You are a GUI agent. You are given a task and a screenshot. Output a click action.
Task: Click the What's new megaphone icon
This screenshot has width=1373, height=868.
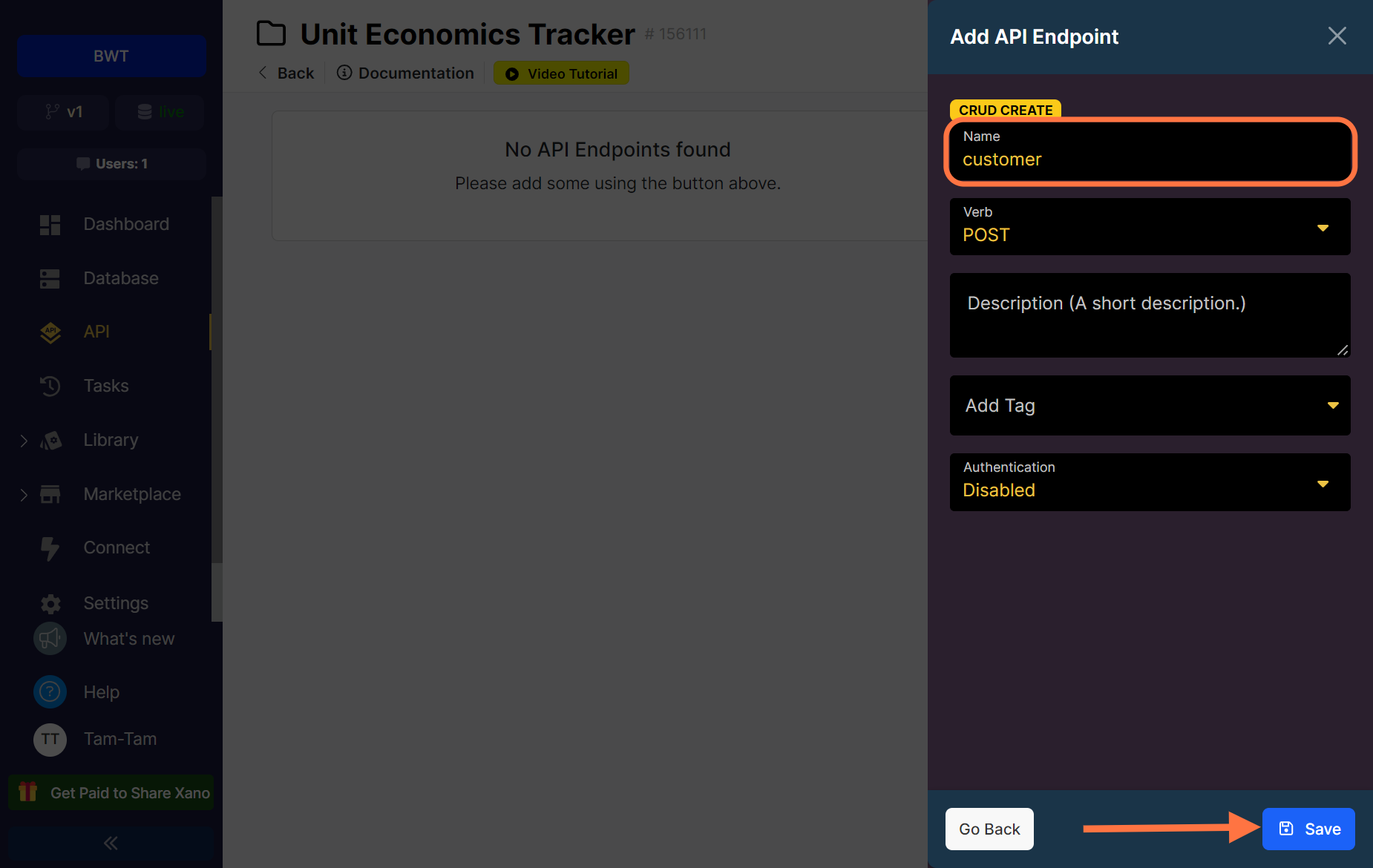coord(50,639)
